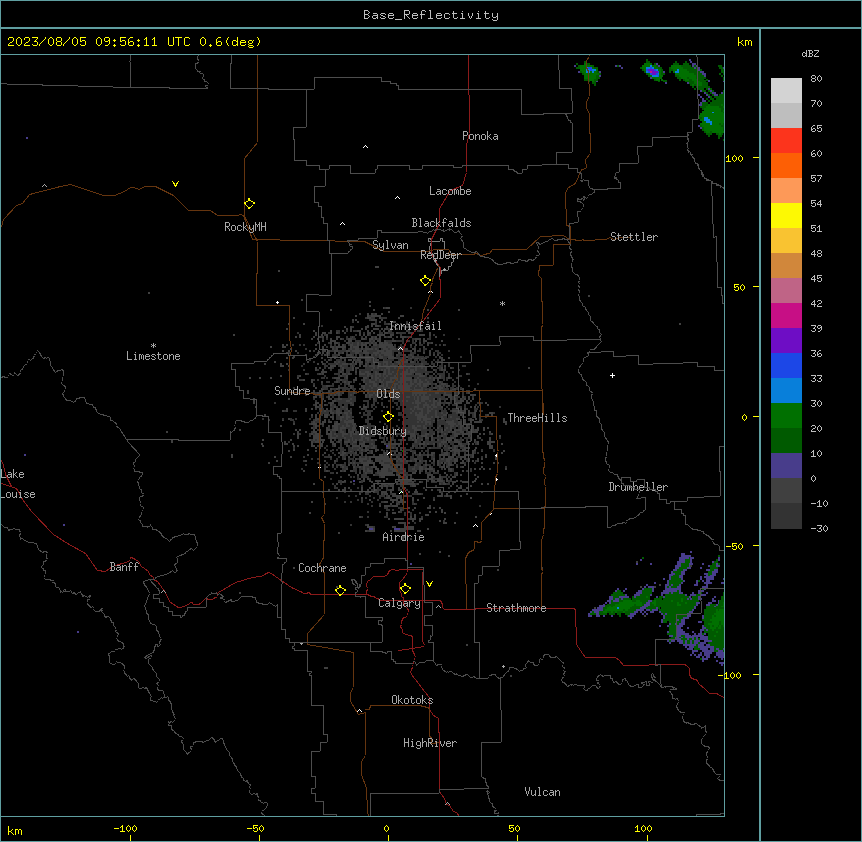The image size is (862, 842).
Task: Click the blue-cored storm cell near the top edge
Action: (x=653, y=71)
